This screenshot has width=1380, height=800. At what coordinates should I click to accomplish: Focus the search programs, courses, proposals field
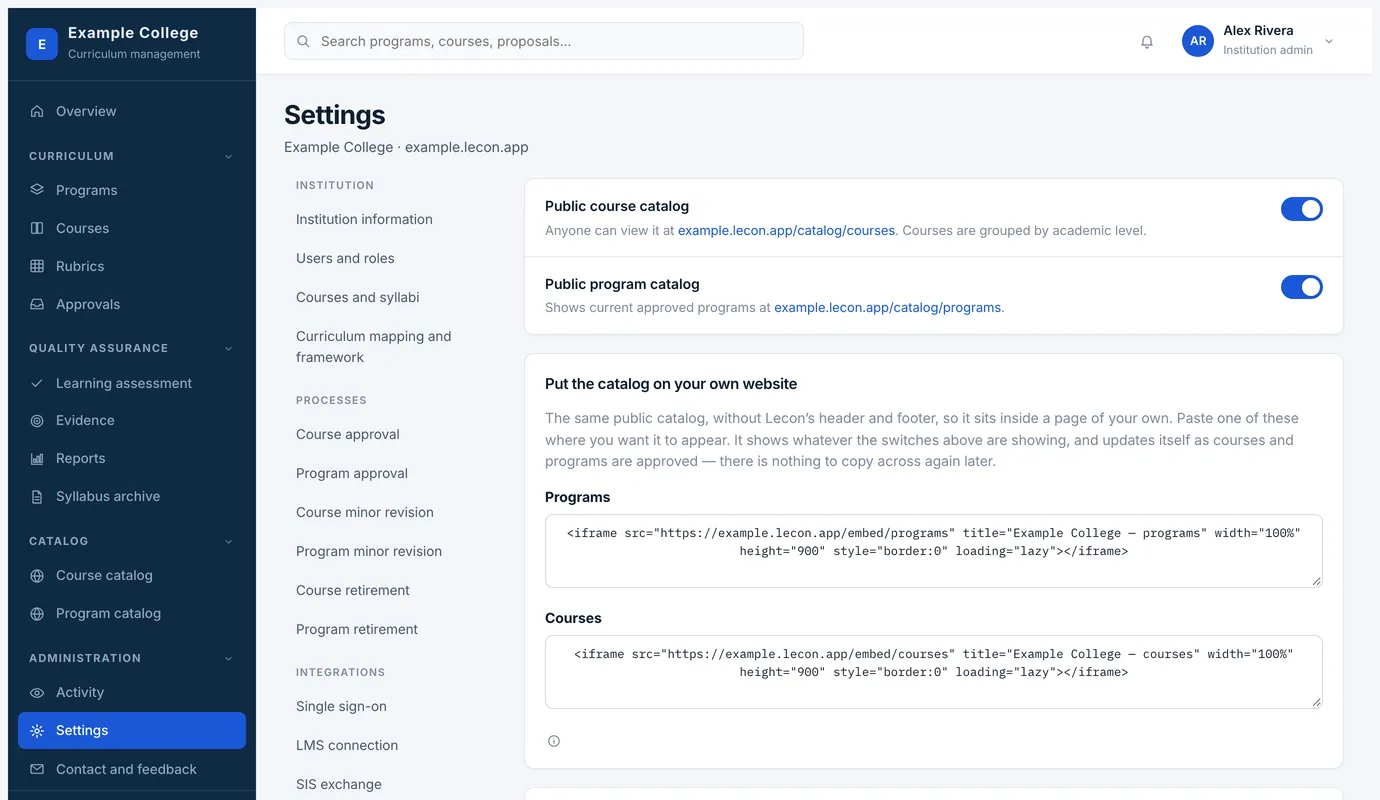[x=544, y=41]
